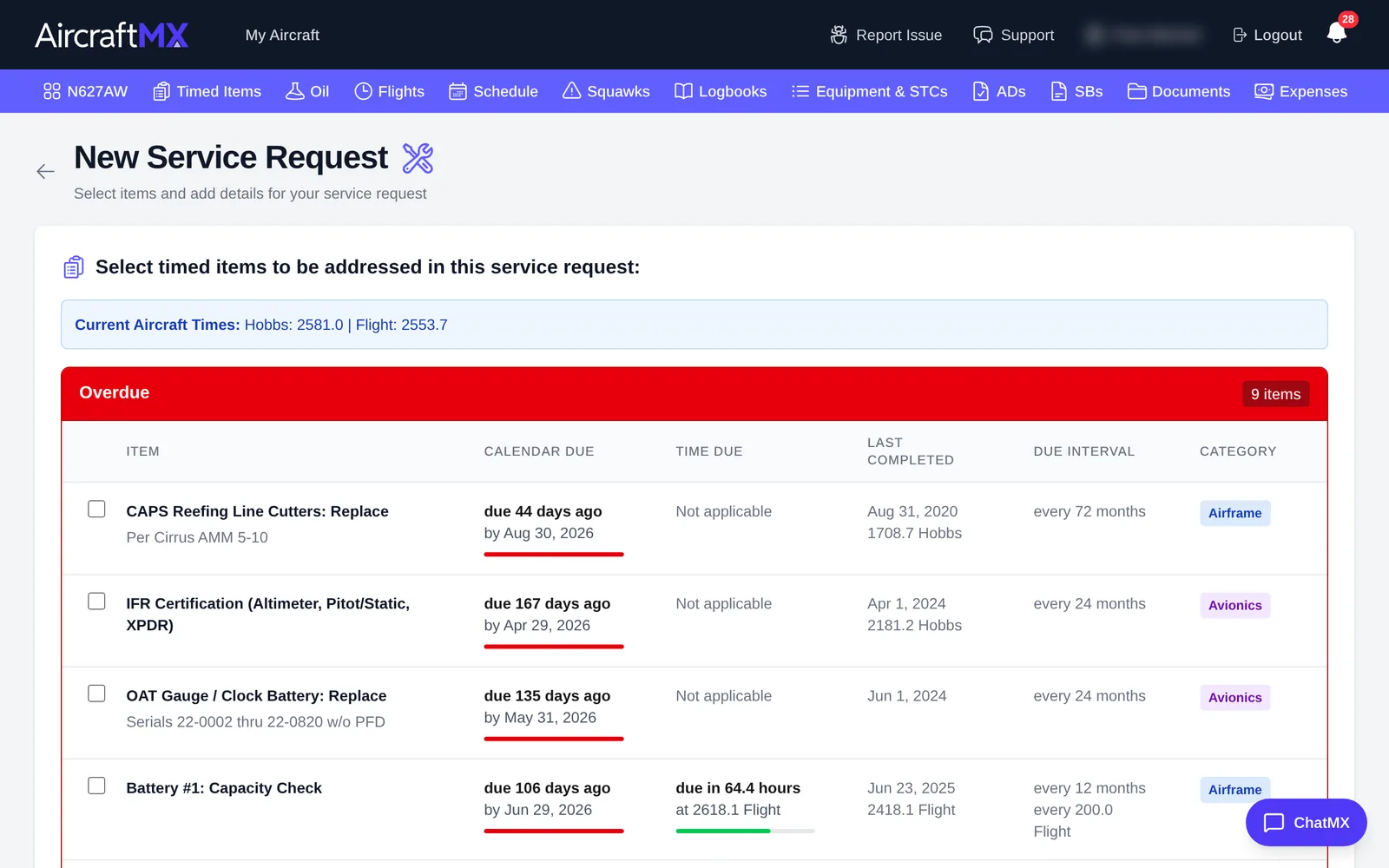Viewport: 1389px width, 868px height.
Task: Click the Equipment & STCs list icon
Action: coord(800,91)
